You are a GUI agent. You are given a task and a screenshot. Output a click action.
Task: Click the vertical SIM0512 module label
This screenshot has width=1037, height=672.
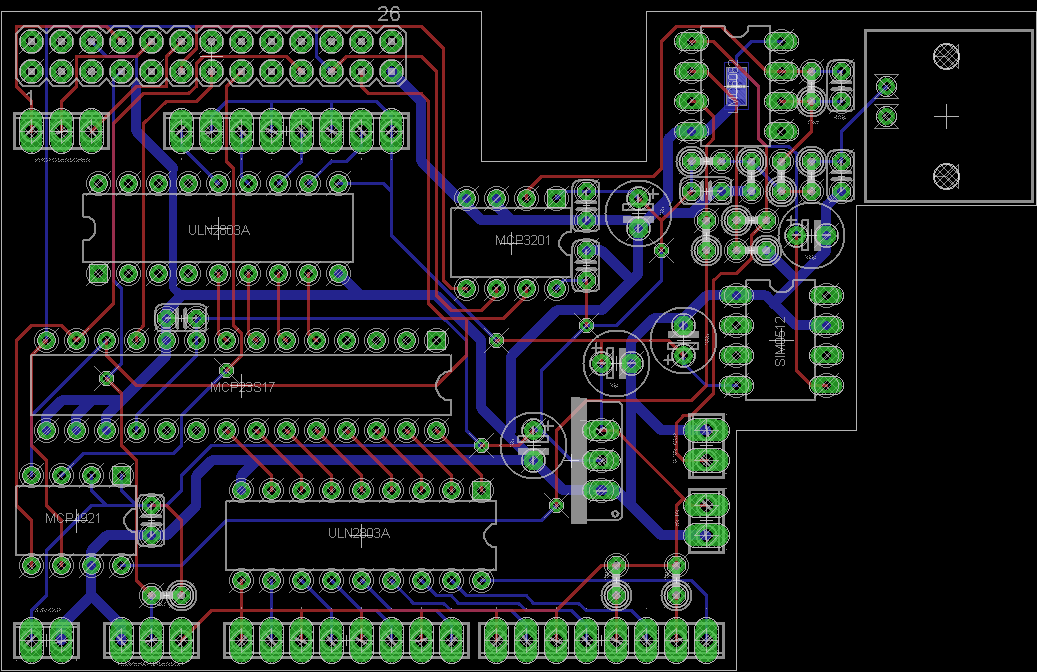click(780, 341)
